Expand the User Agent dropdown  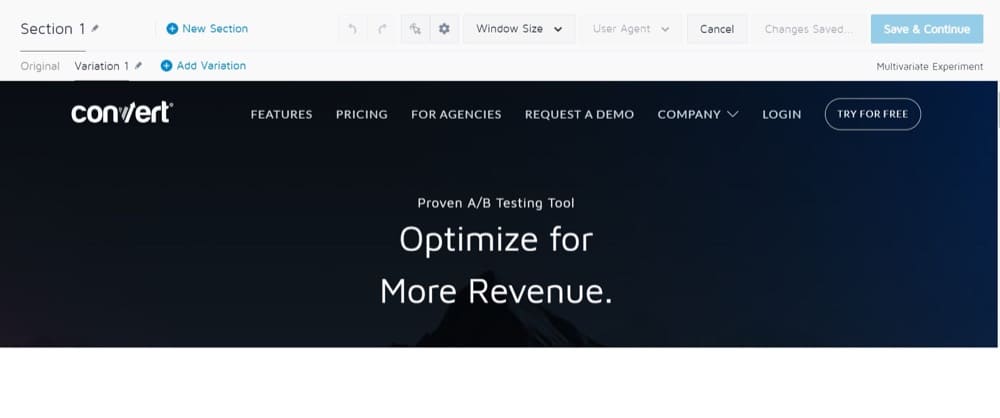click(631, 29)
